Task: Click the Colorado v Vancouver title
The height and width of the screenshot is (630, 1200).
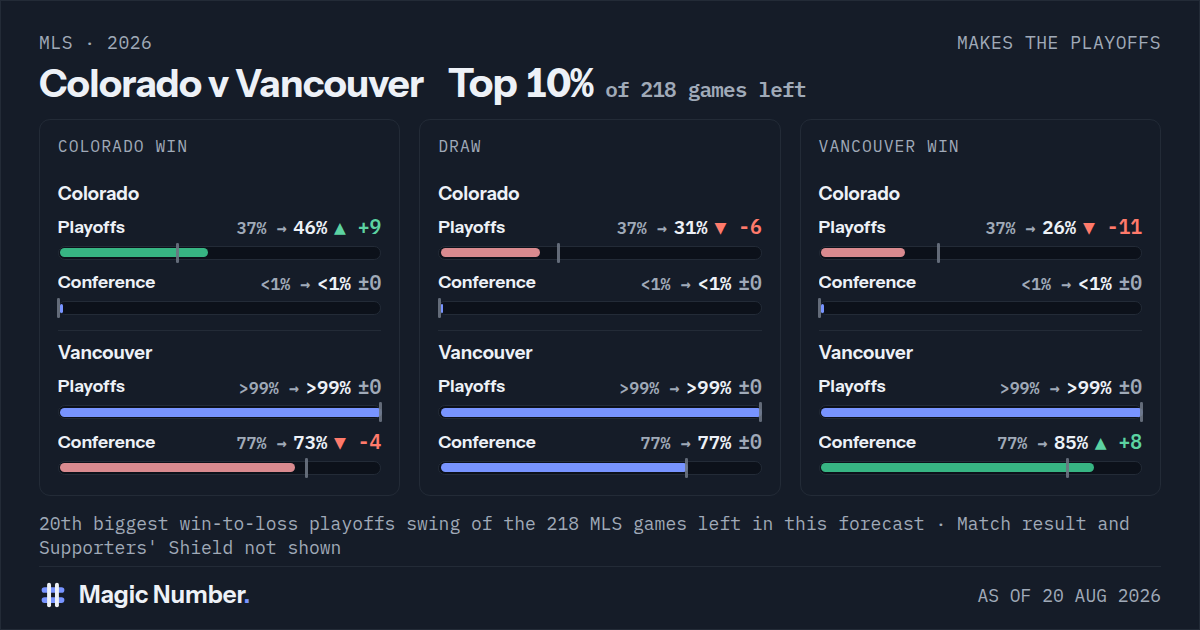Action: pos(231,84)
